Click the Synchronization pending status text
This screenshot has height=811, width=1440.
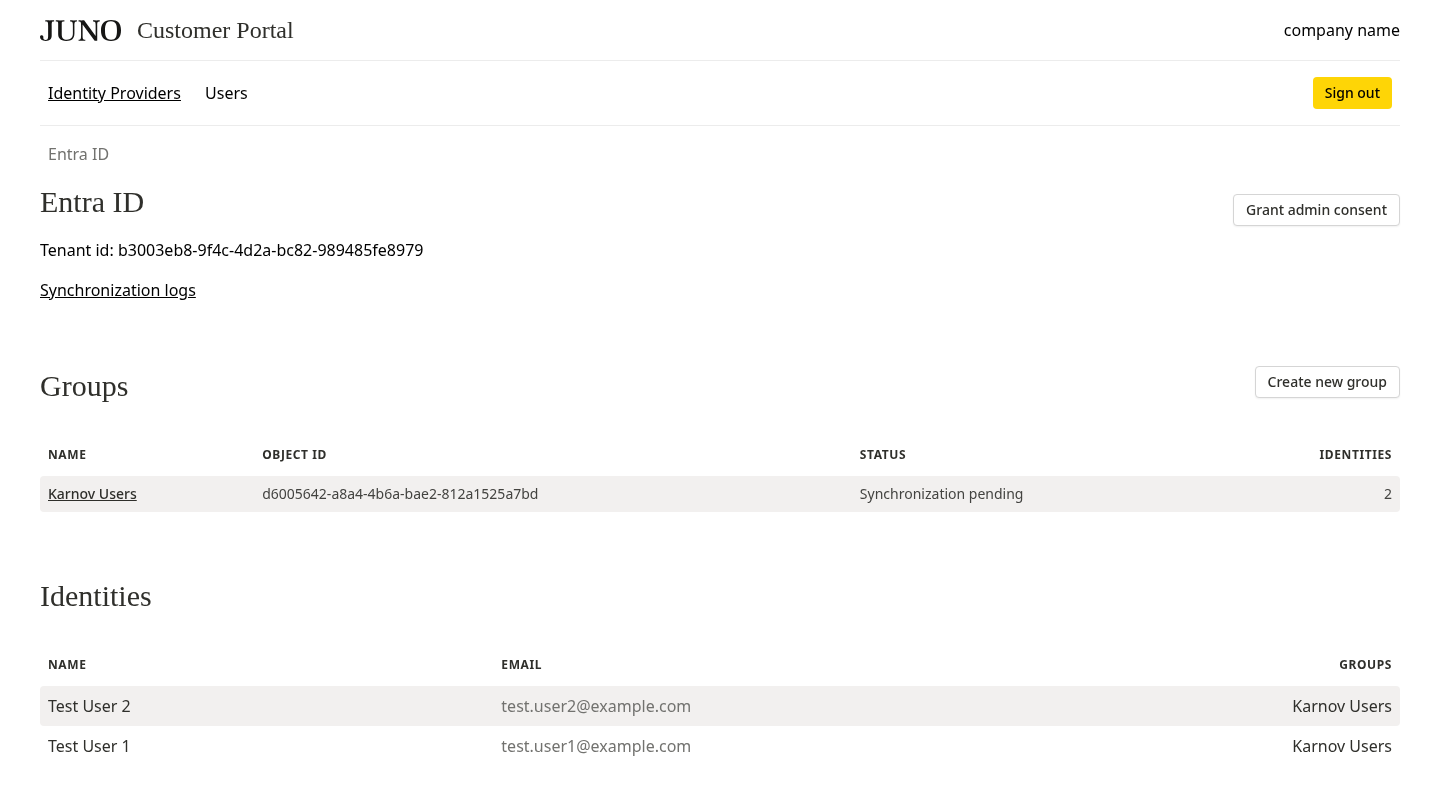point(941,493)
